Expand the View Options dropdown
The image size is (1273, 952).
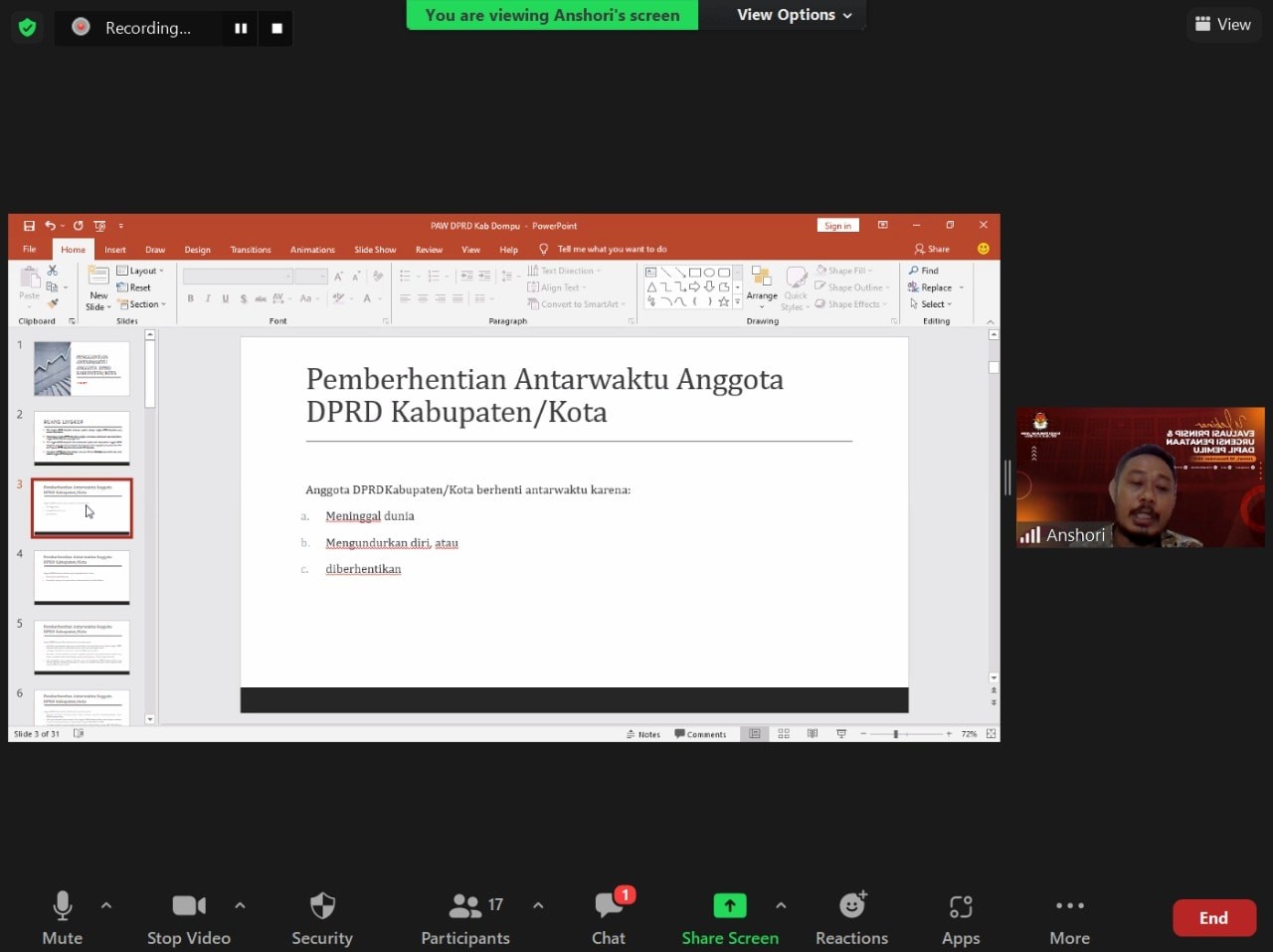(794, 15)
